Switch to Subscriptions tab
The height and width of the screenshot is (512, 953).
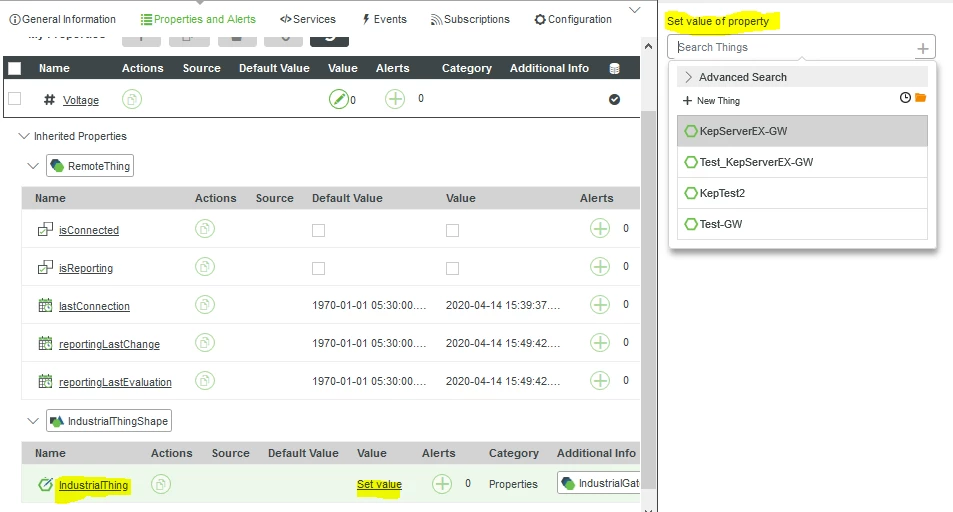click(x=470, y=19)
